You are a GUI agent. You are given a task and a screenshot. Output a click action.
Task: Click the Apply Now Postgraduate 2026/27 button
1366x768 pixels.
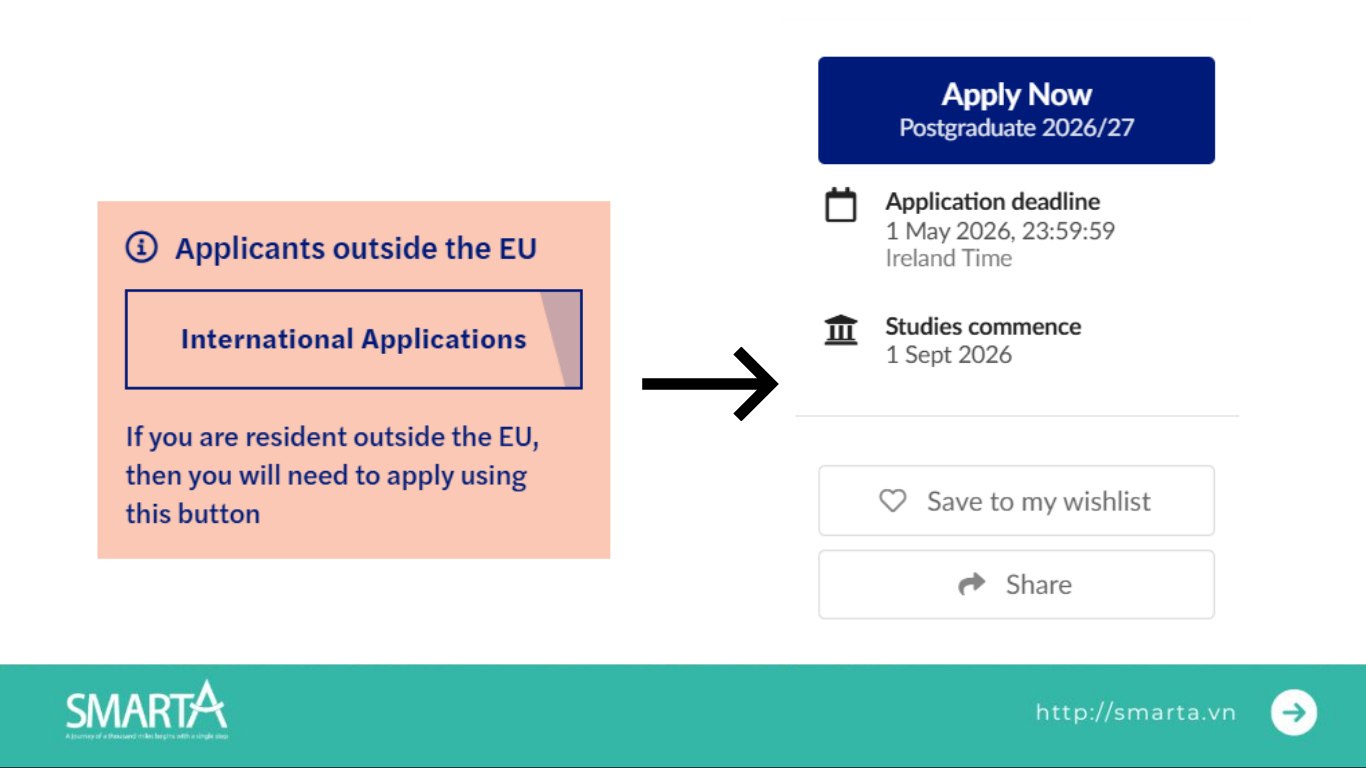click(1016, 110)
